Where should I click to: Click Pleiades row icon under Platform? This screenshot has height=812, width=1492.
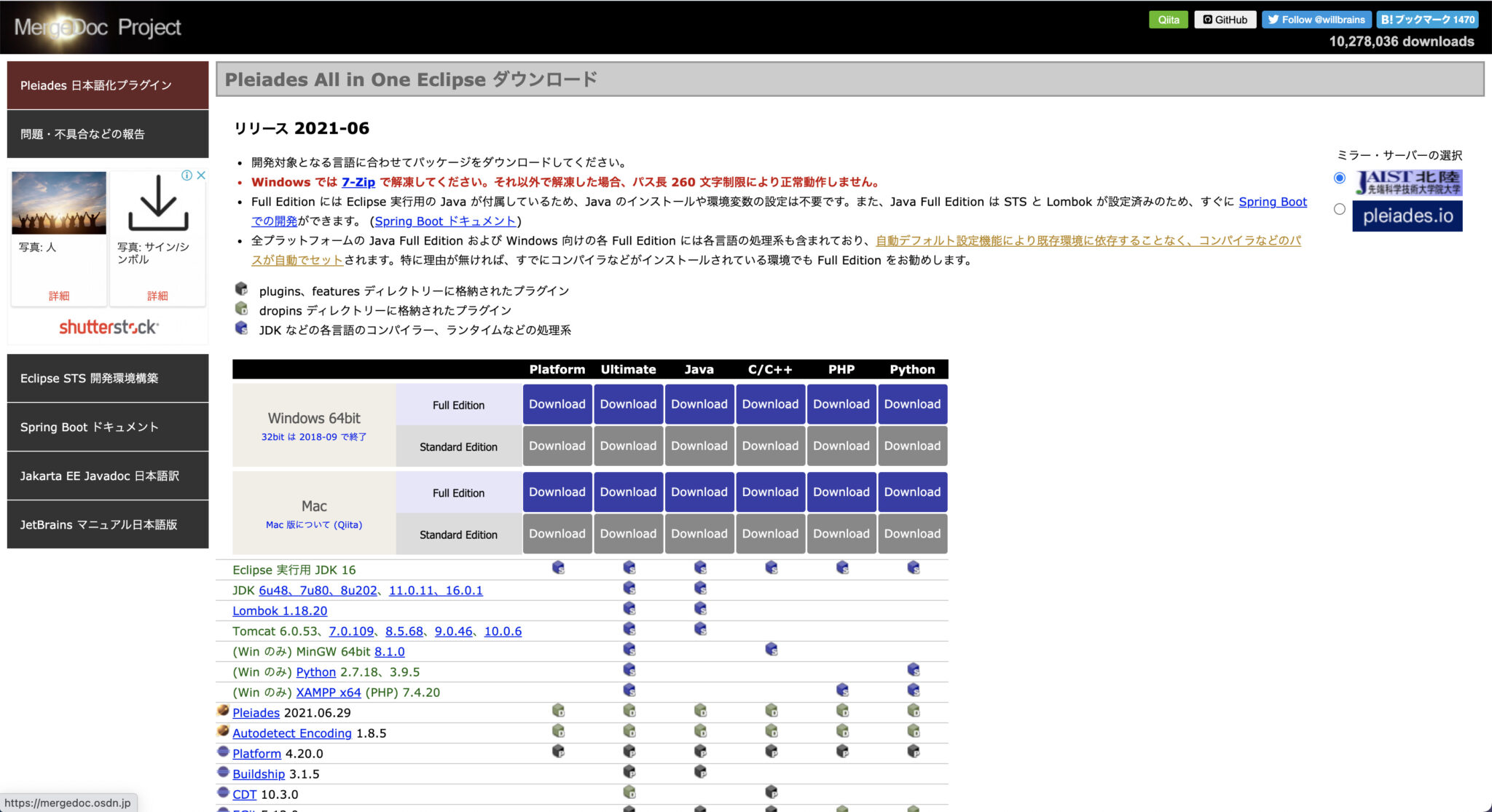pos(558,710)
